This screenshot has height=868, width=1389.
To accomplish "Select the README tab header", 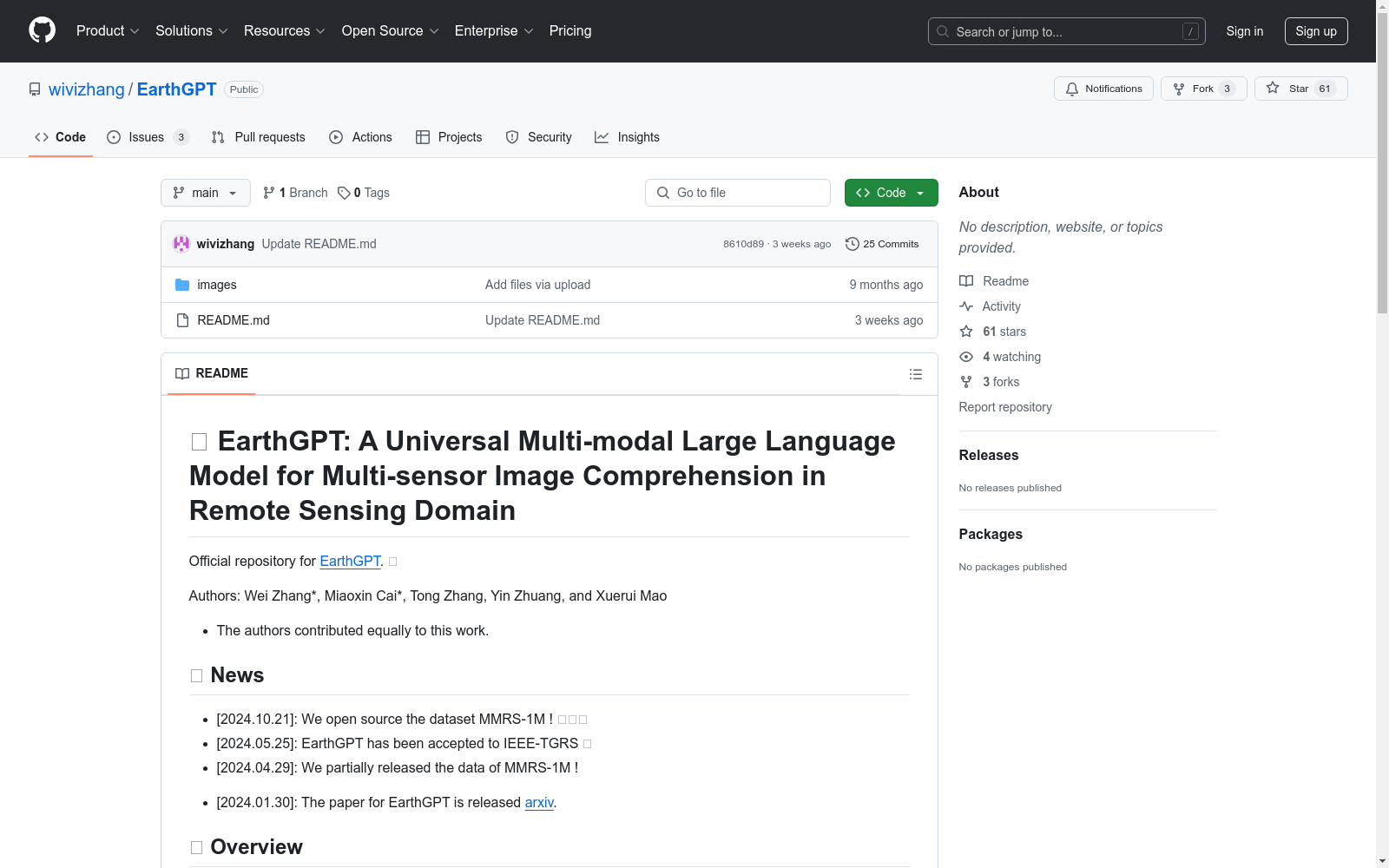I will point(212,373).
